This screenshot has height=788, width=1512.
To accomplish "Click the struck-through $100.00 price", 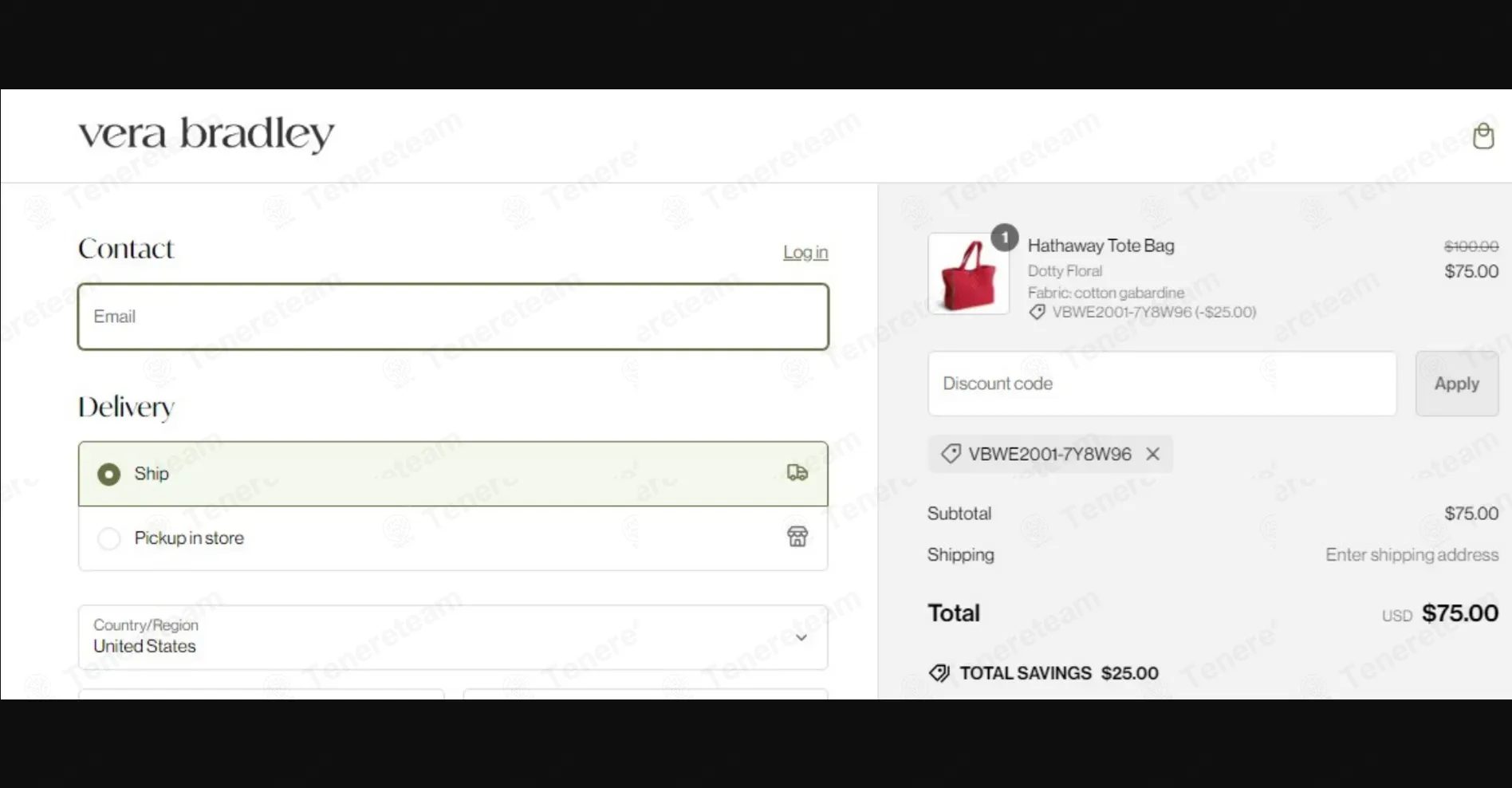I will tap(1471, 246).
